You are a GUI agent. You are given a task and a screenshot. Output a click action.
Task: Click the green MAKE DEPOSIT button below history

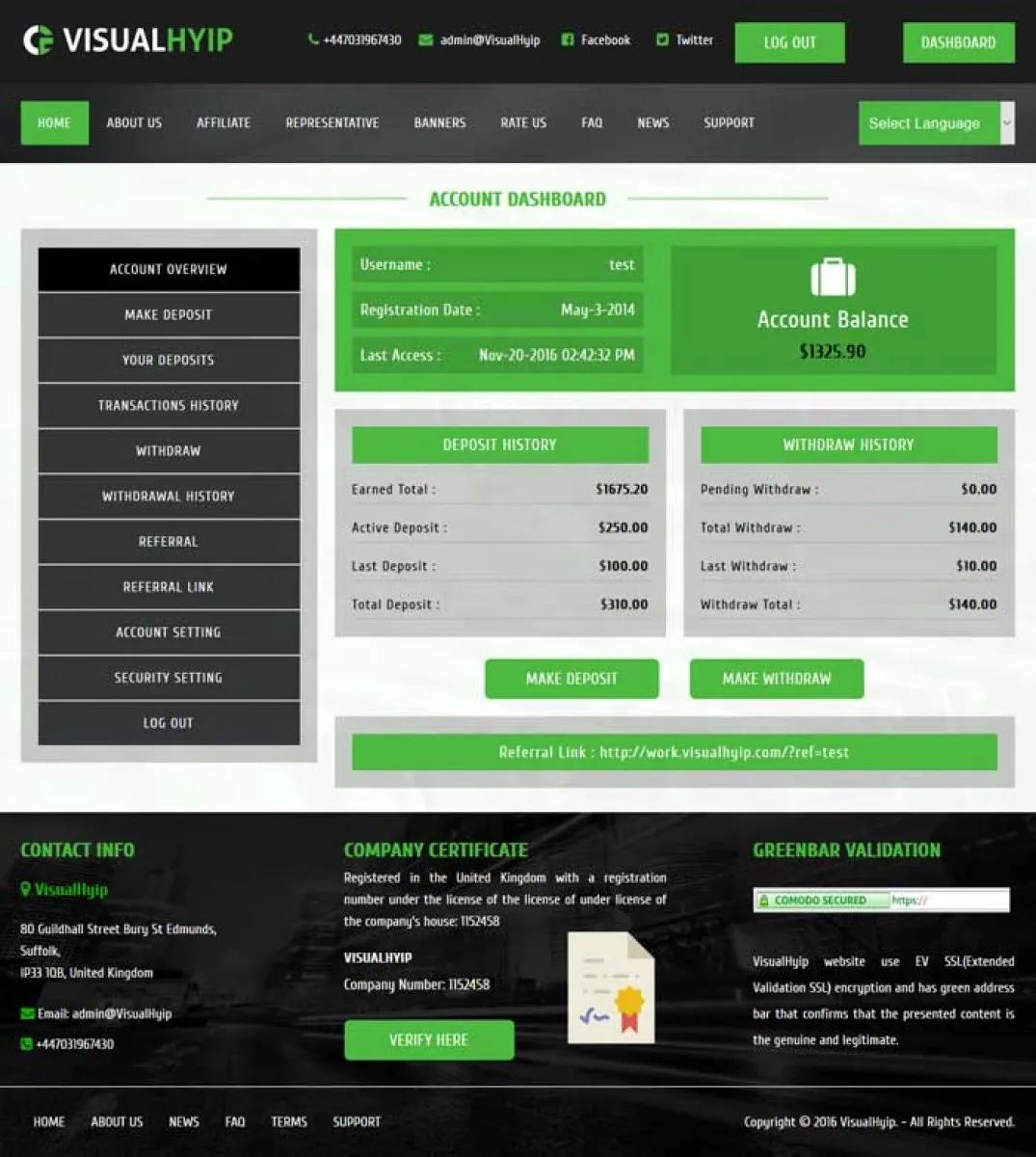571,679
